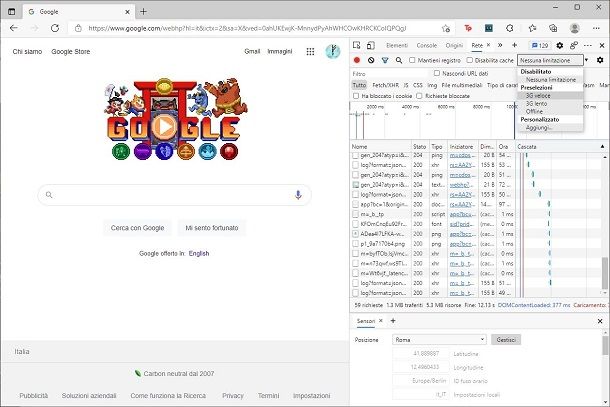This screenshot has height=407, width=610.
Task: Select 3G veloce throttling preset
Action: coord(550,95)
